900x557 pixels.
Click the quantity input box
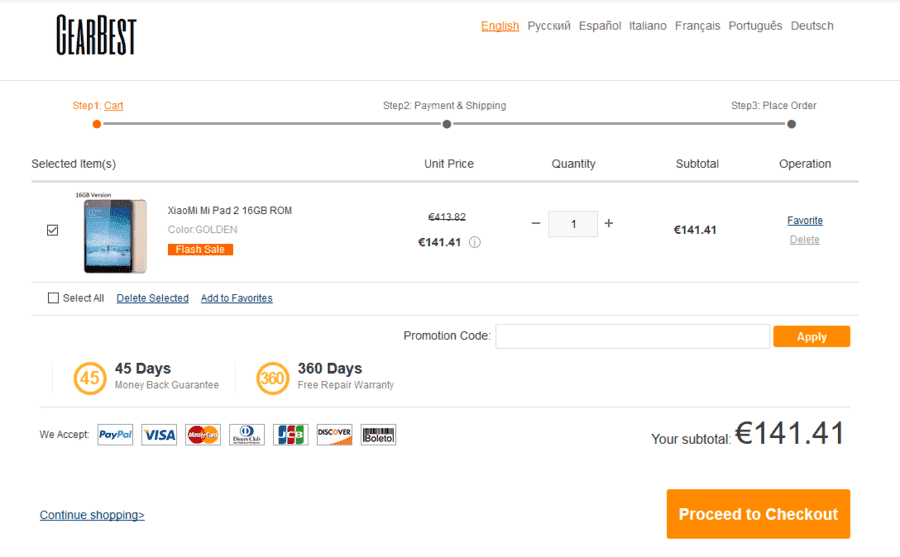pyautogui.click(x=573, y=224)
